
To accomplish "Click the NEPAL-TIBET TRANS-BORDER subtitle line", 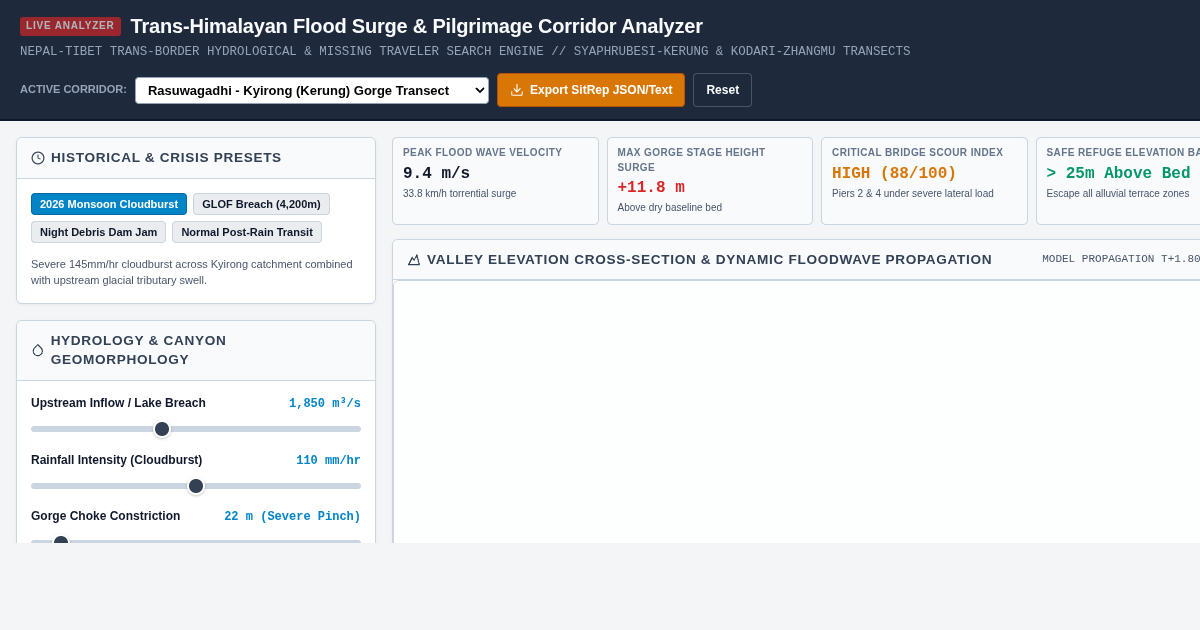I will (x=465, y=52).
